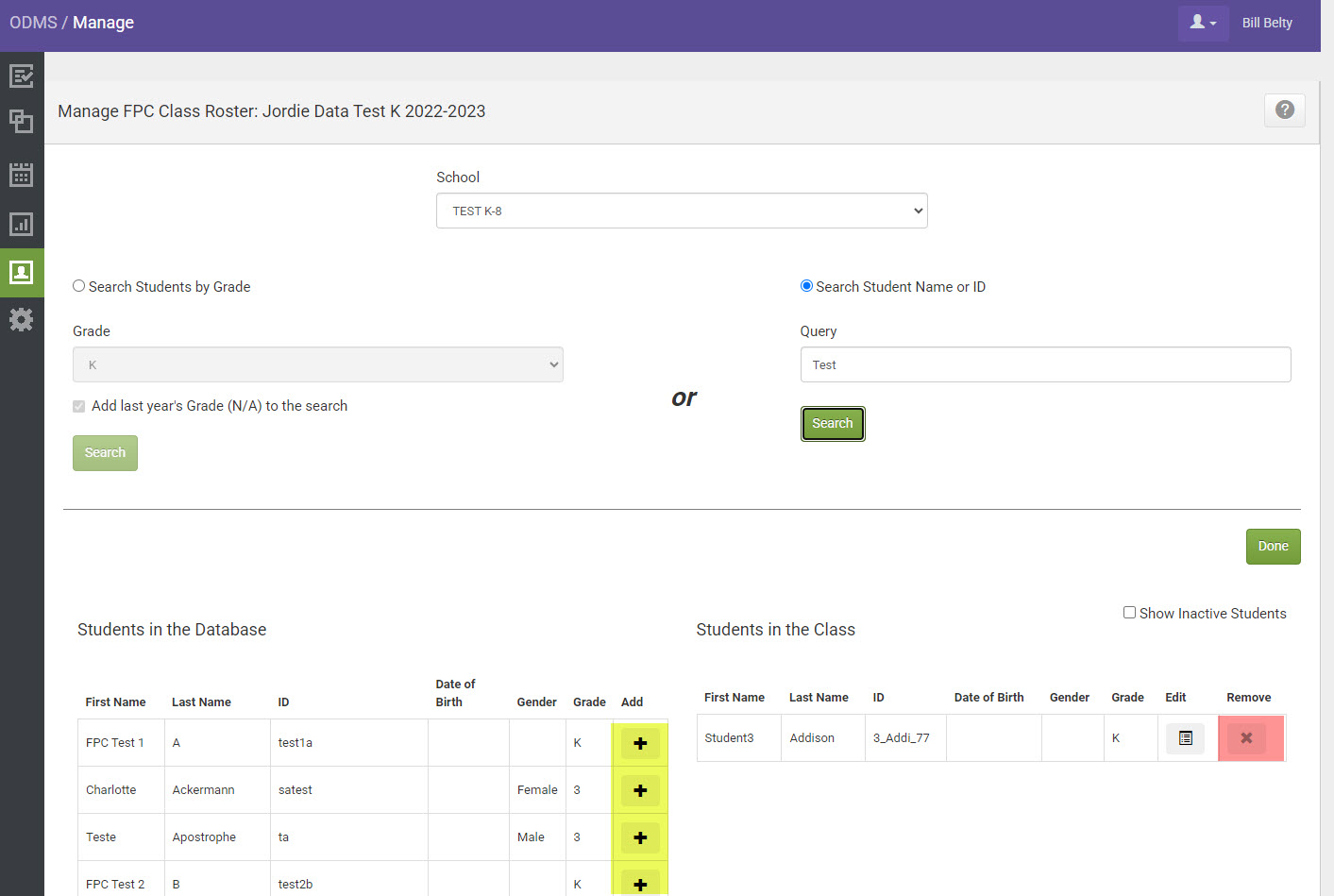Click the help question mark icon
1334x896 pixels.
point(1284,110)
